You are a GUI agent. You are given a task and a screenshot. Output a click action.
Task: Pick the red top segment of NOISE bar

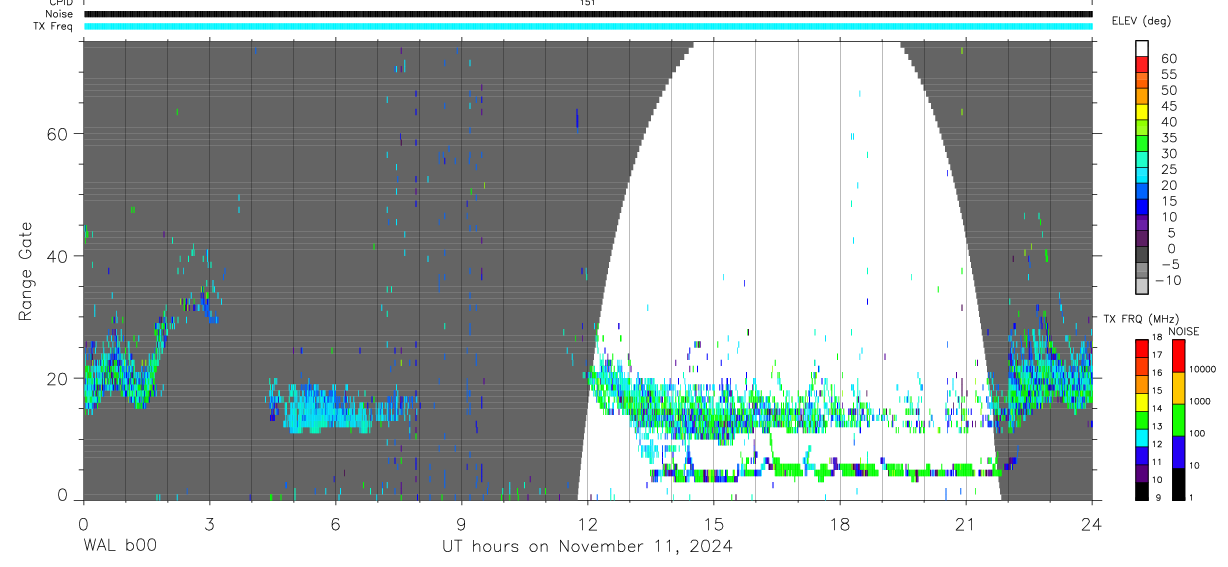(1179, 356)
